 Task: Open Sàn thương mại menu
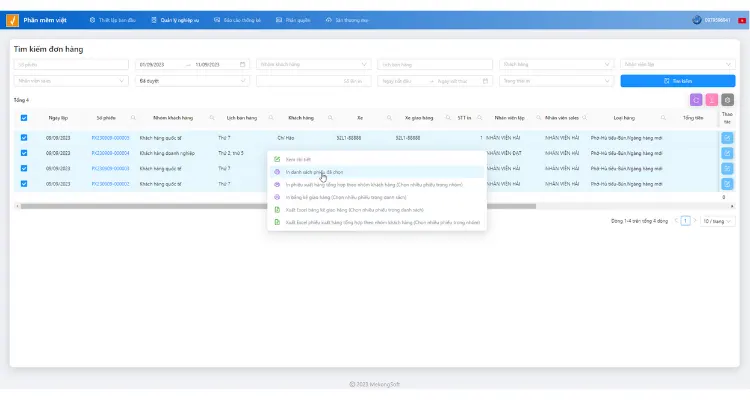(347, 20)
